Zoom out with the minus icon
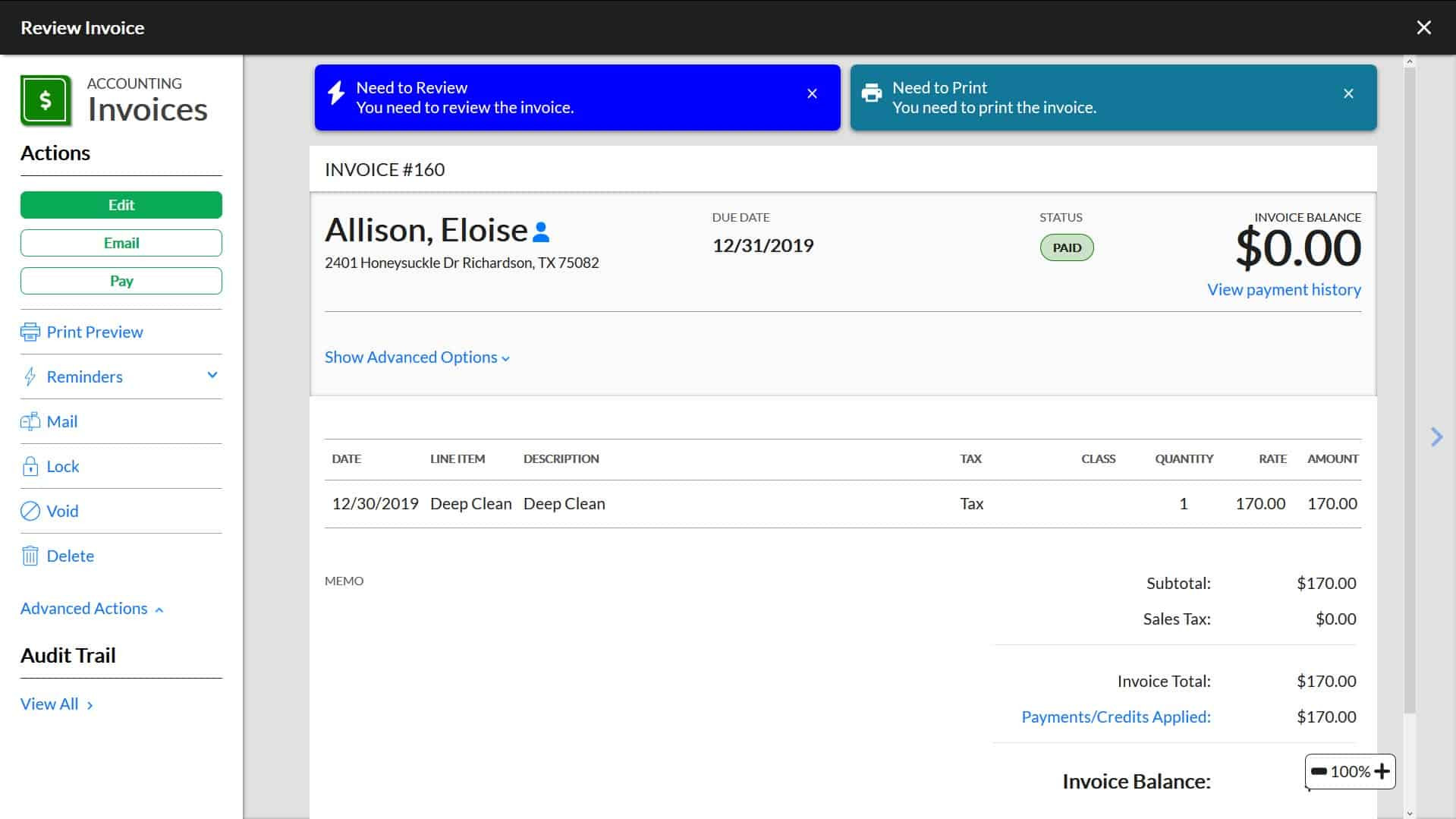 point(1319,771)
